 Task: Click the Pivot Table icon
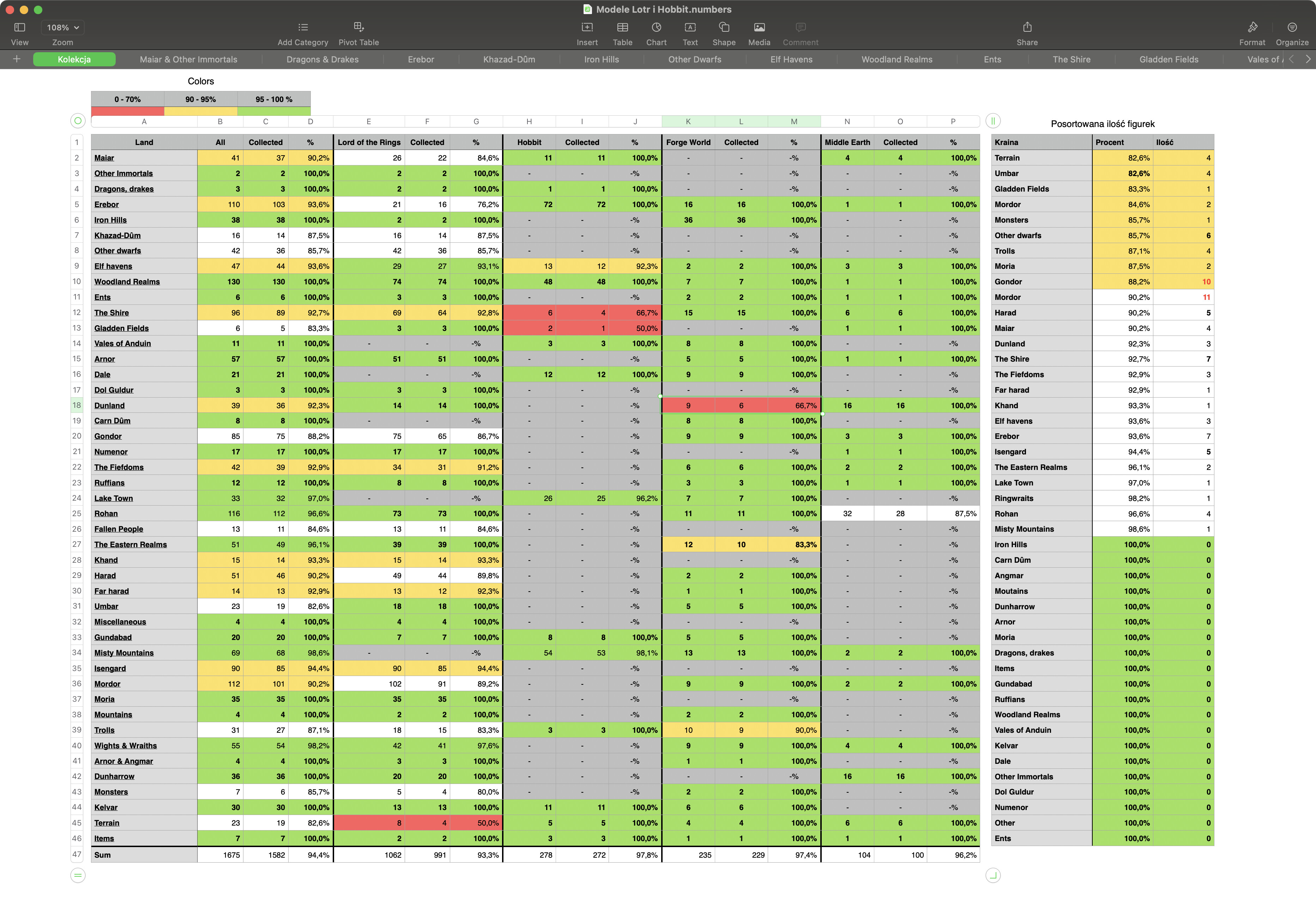(x=358, y=27)
